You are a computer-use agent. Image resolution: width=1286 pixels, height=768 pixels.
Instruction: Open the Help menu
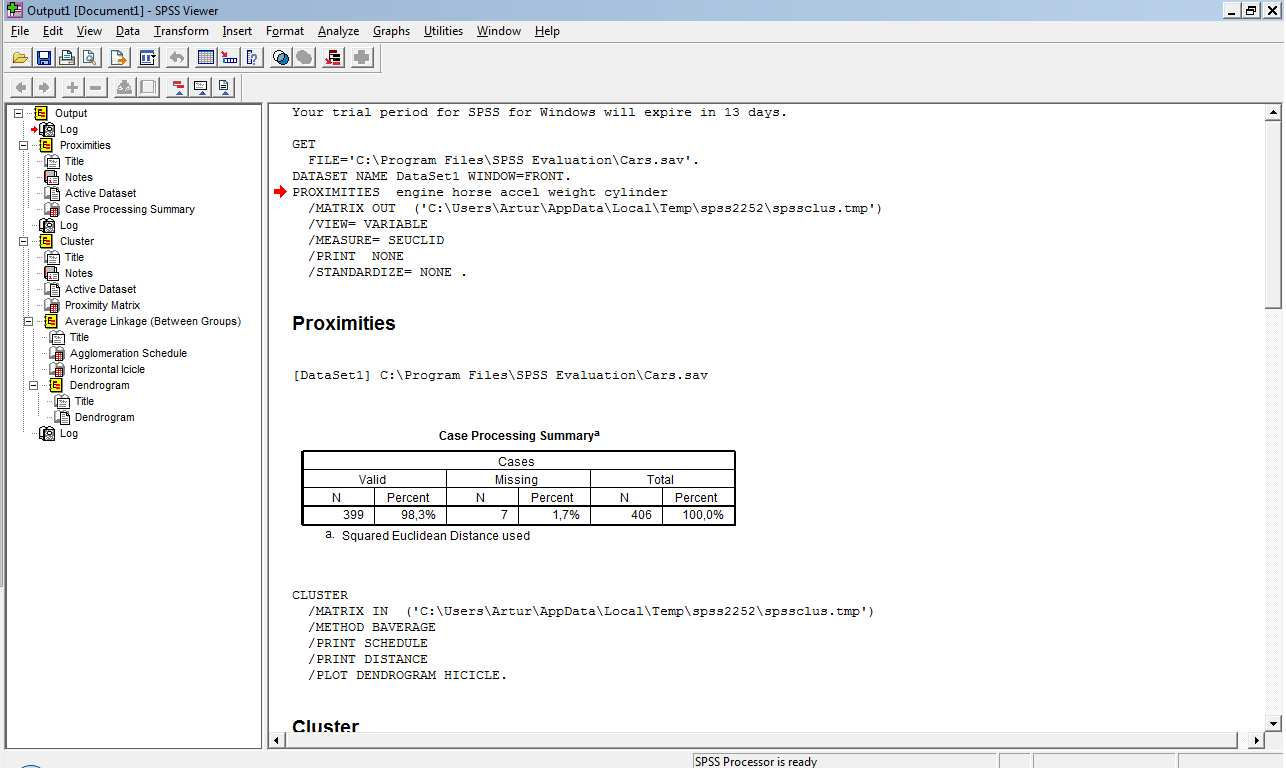[547, 31]
